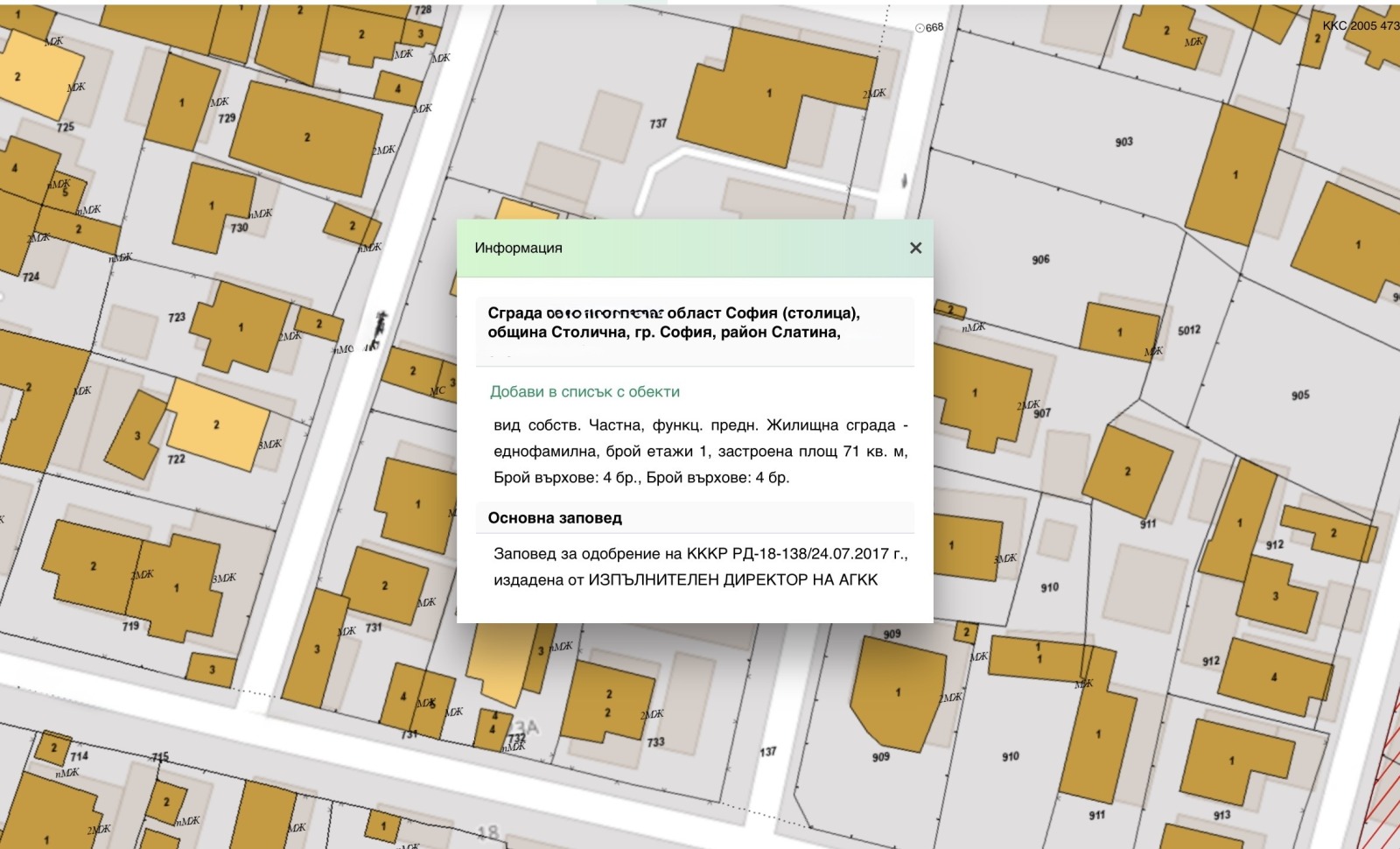1400x849 pixels.
Task: Select parcel label 730 on map
Action: pos(239,227)
